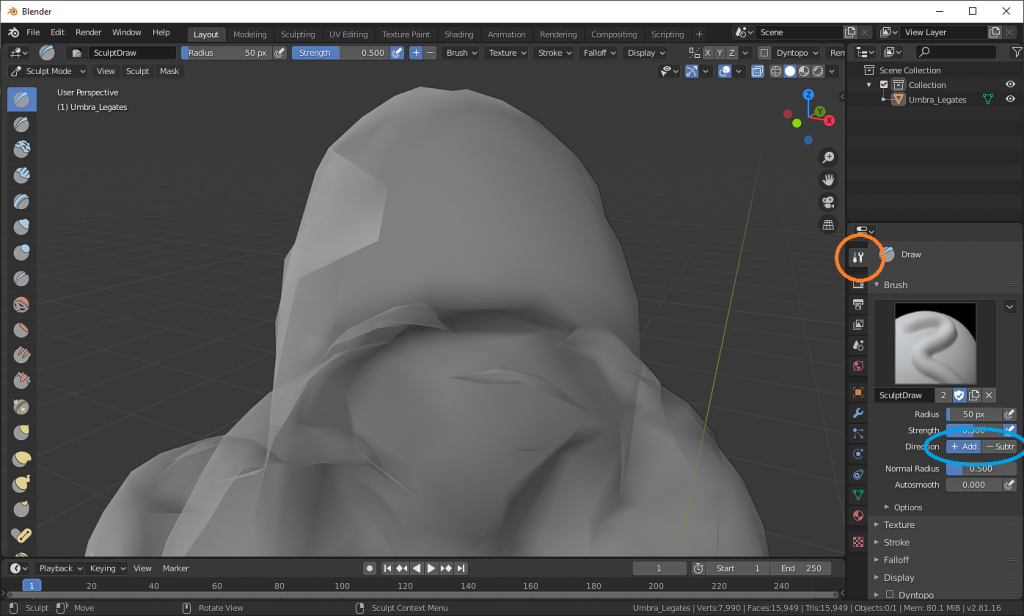Select the Active Tool settings tab
1024x616 pixels.
858,257
